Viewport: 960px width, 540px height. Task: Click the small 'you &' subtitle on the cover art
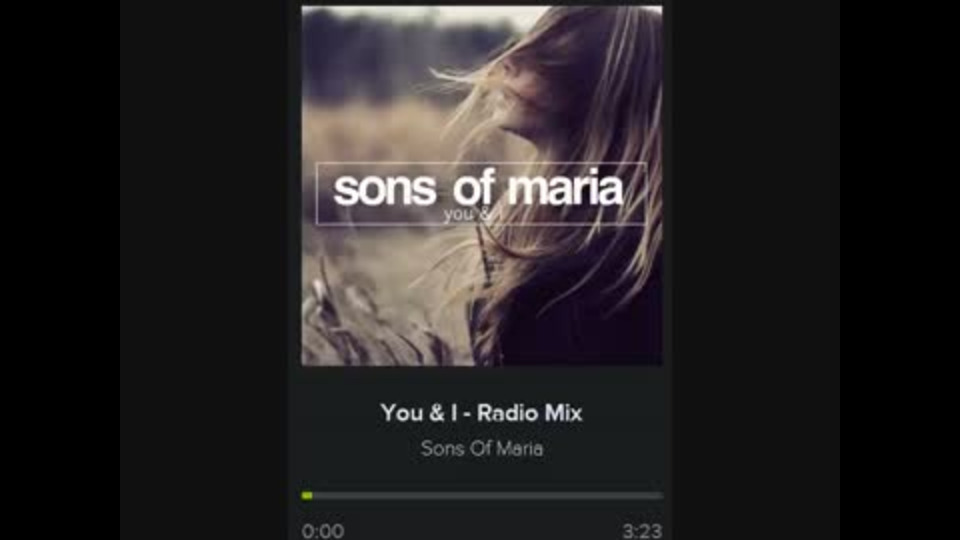(467, 214)
